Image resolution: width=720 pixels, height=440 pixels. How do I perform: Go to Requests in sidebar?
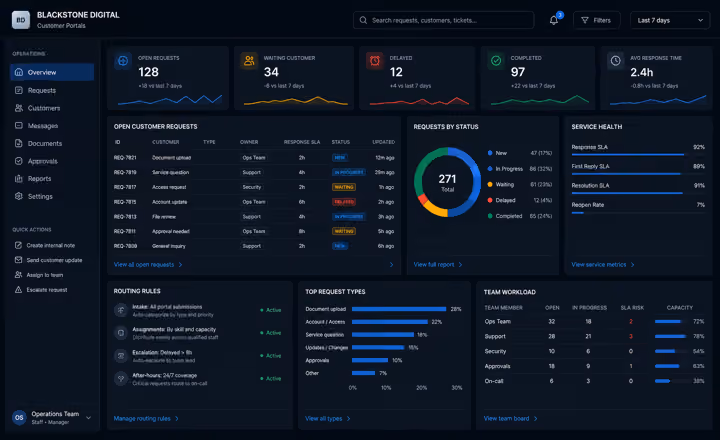52,90
